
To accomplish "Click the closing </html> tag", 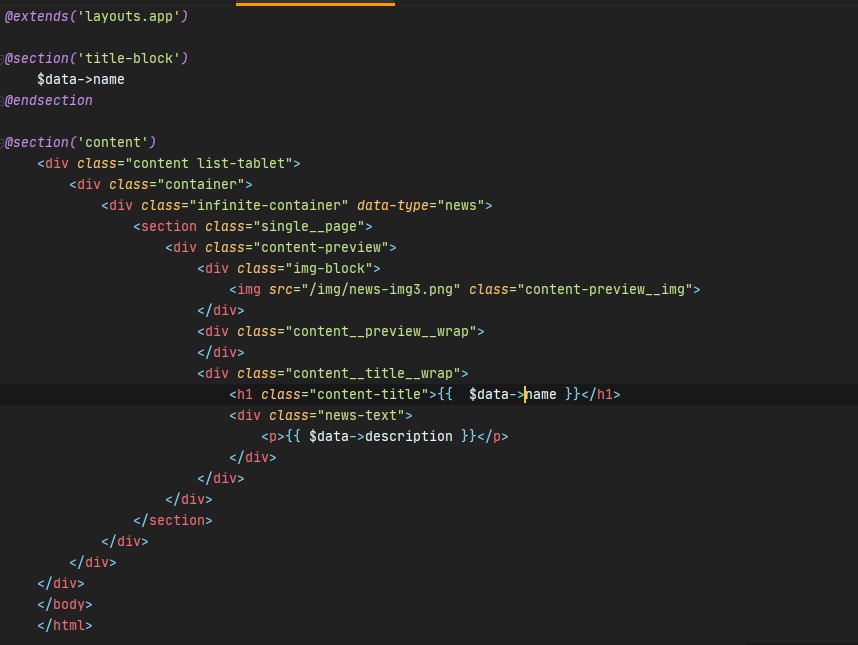I will pos(65,625).
